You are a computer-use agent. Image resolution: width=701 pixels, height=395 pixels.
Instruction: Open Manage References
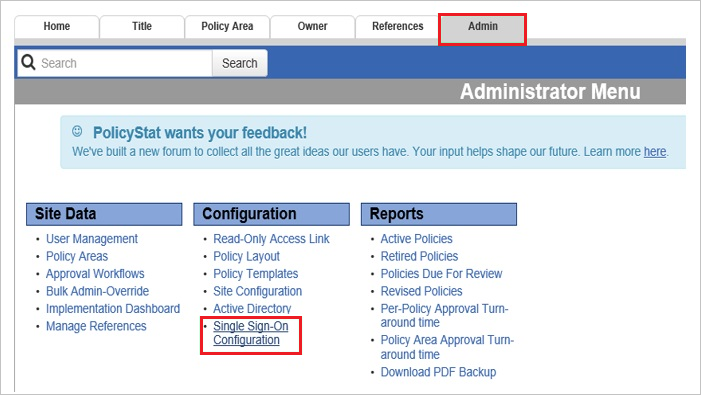(96, 326)
